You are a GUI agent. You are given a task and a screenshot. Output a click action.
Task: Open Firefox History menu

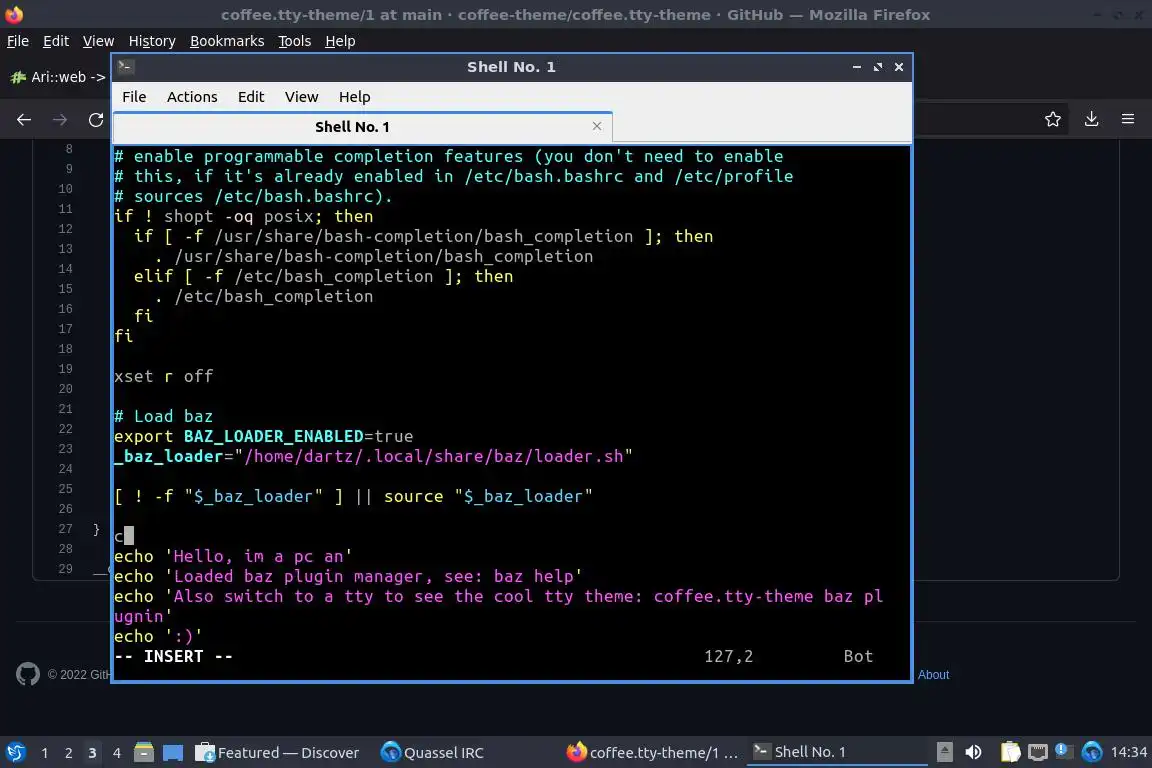tap(152, 41)
